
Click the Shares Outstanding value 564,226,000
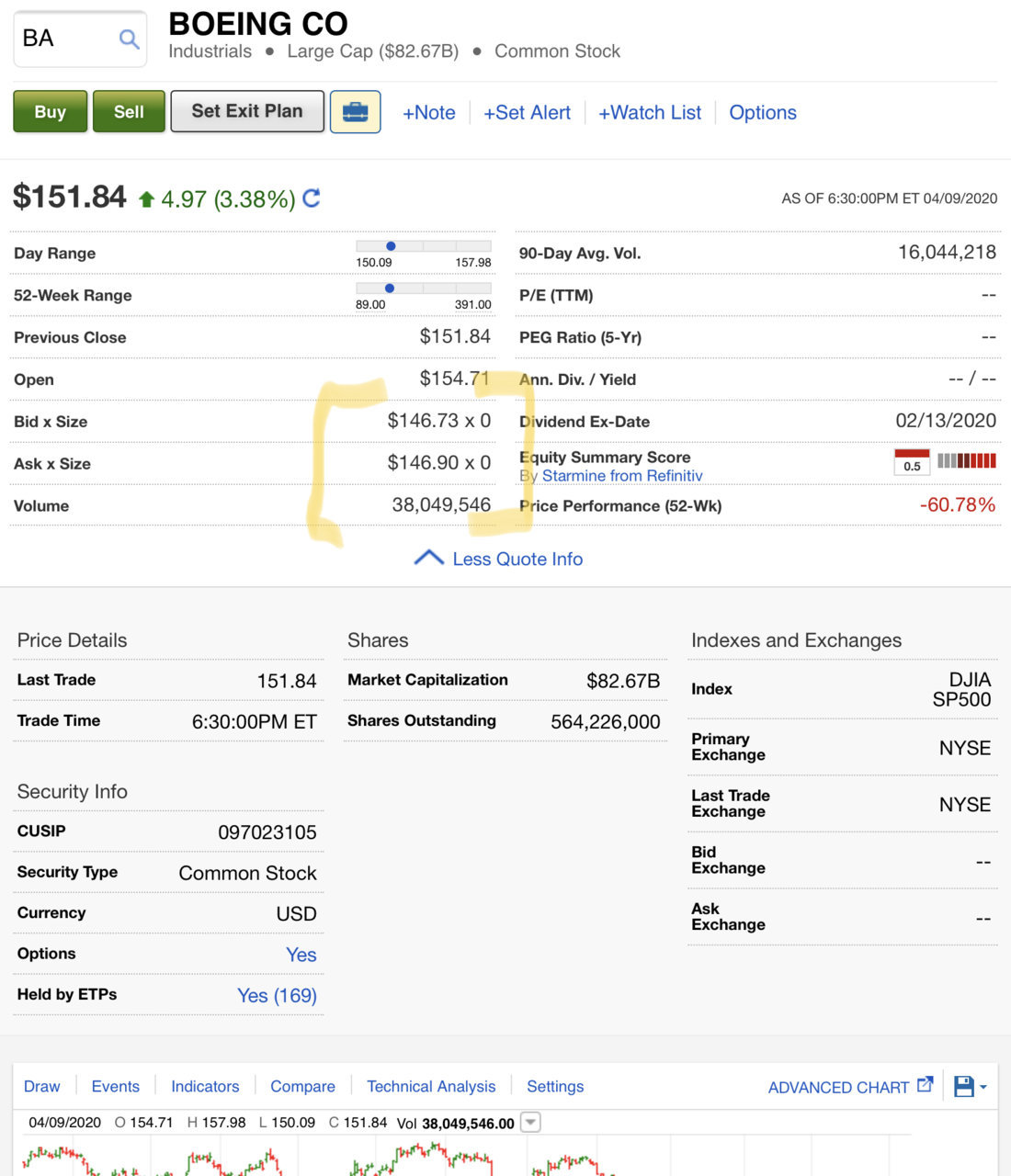[606, 722]
